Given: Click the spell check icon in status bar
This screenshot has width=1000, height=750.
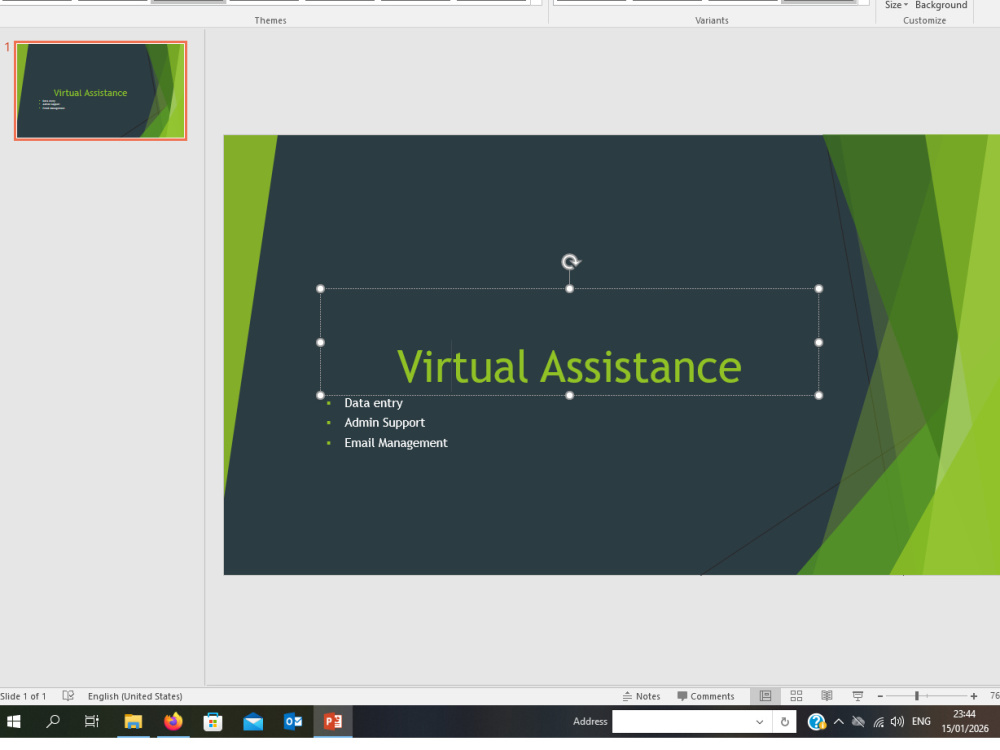Looking at the screenshot, I should coord(68,696).
